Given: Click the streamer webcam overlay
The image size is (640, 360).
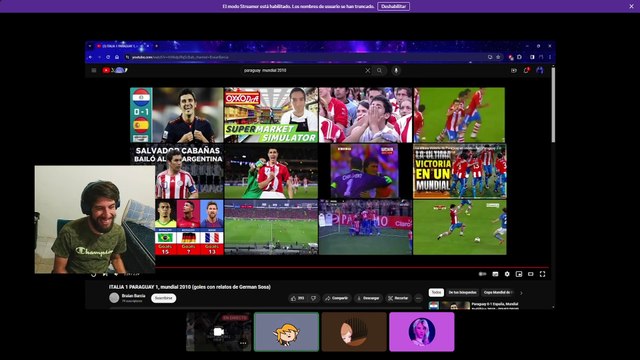Looking at the screenshot, I should click(95, 219).
